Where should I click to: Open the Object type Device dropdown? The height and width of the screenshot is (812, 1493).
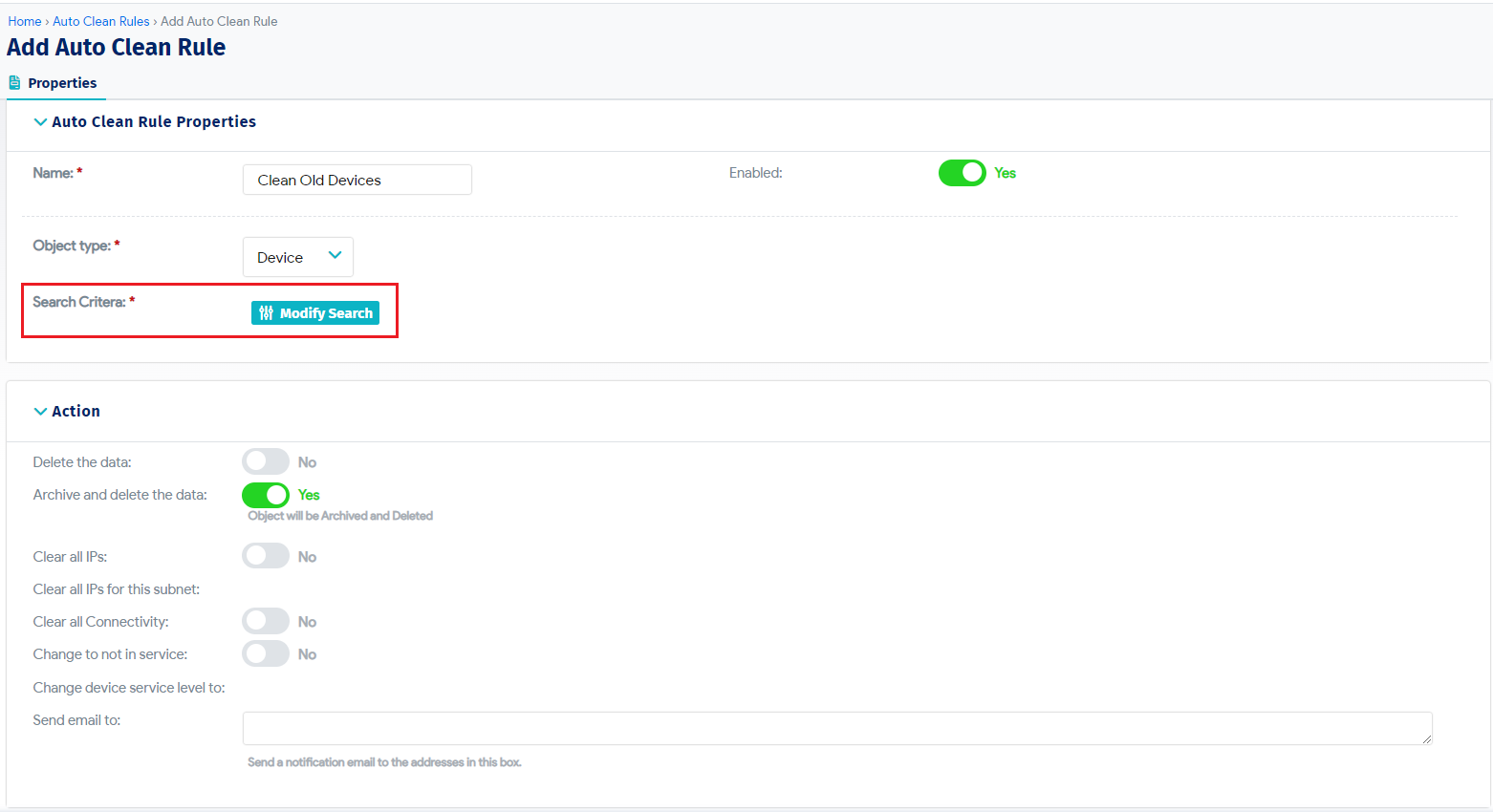click(298, 257)
